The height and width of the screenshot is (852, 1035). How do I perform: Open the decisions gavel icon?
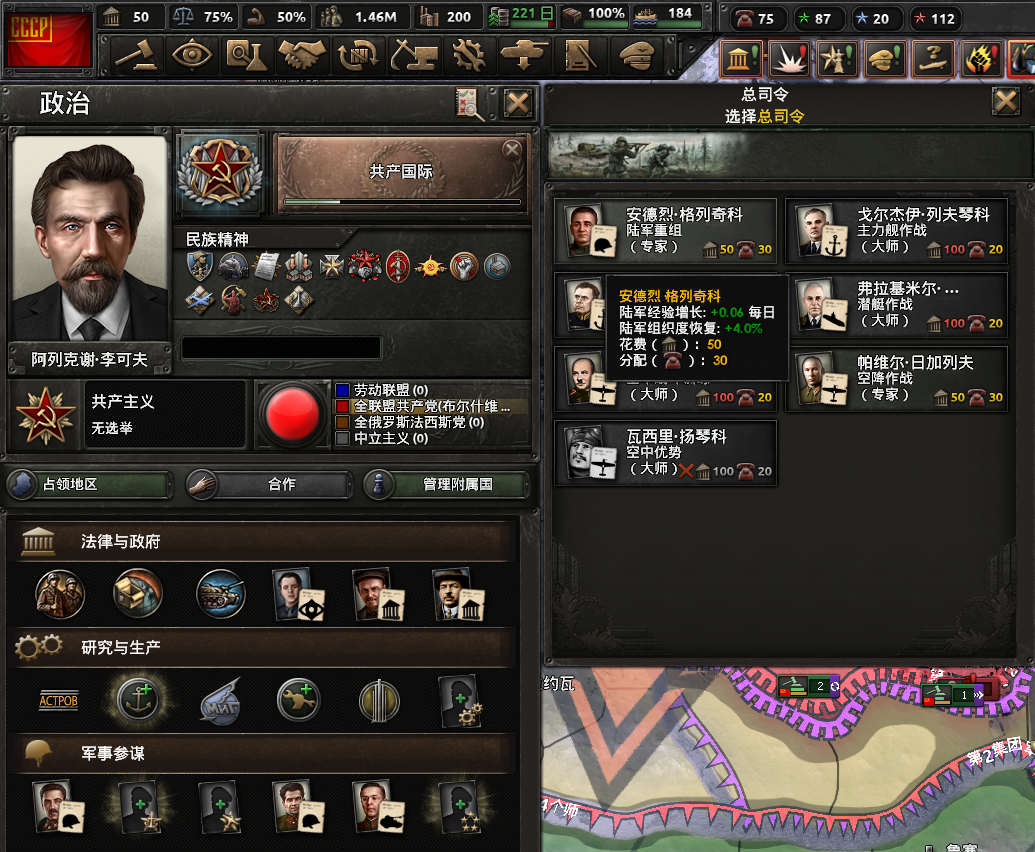[136, 55]
